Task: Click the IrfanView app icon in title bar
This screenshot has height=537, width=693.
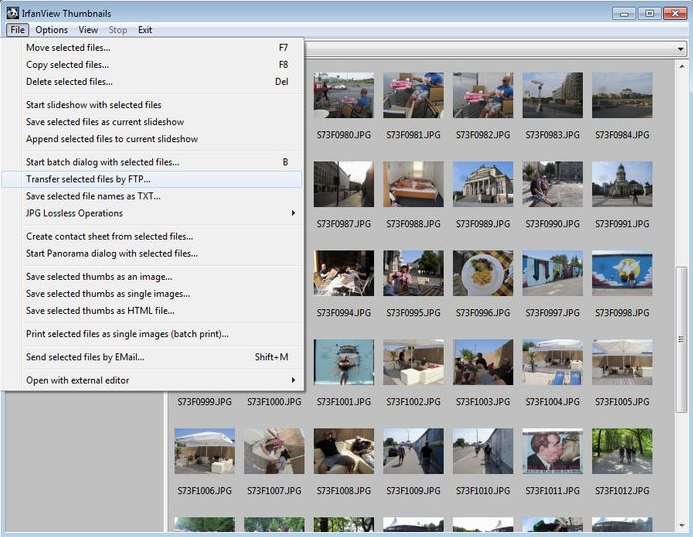Action: [12, 13]
